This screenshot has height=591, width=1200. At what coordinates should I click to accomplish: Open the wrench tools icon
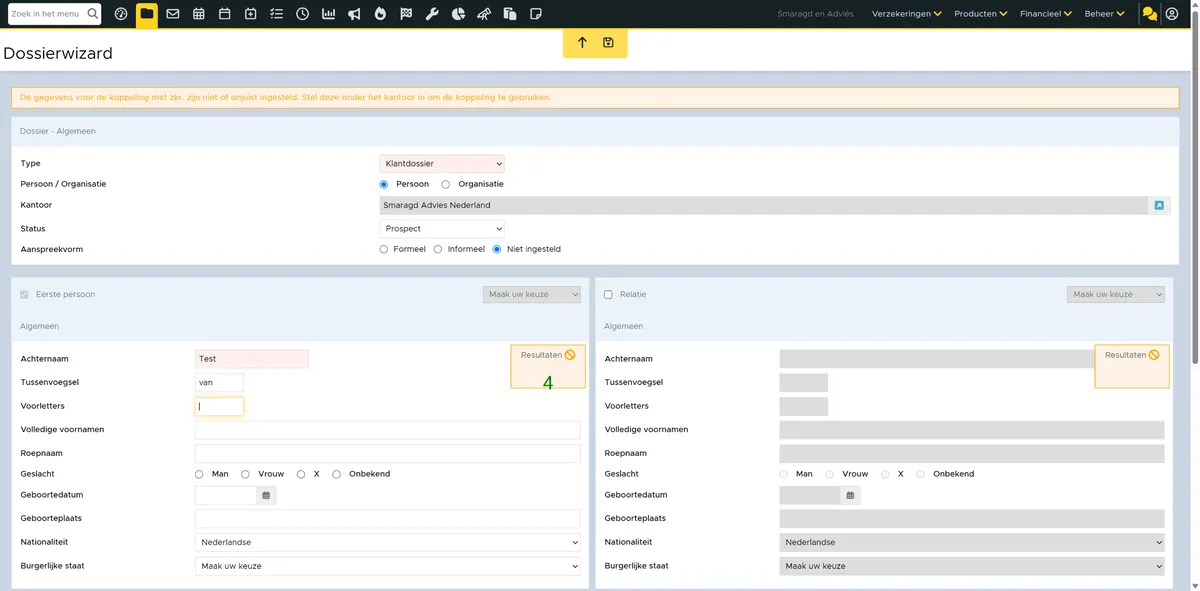coord(432,14)
